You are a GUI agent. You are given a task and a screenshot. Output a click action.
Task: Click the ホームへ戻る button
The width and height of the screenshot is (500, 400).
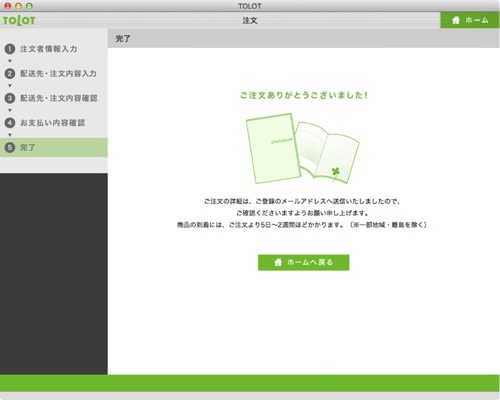click(x=303, y=262)
